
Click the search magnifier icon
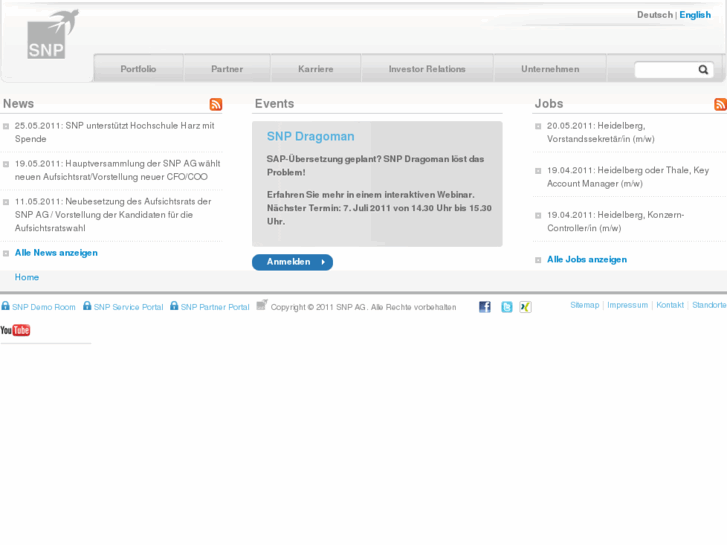(703, 70)
